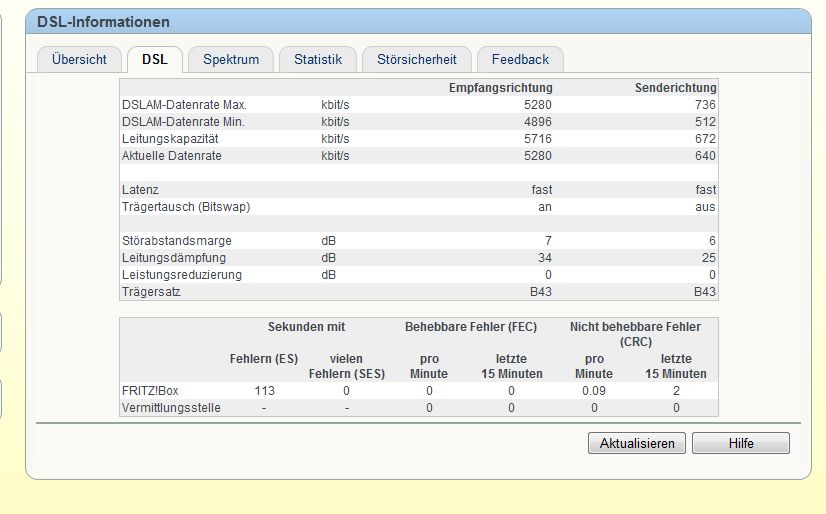The width and height of the screenshot is (826, 514).
Task: Click the Bitswap value 'aus'
Action: (705, 207)
